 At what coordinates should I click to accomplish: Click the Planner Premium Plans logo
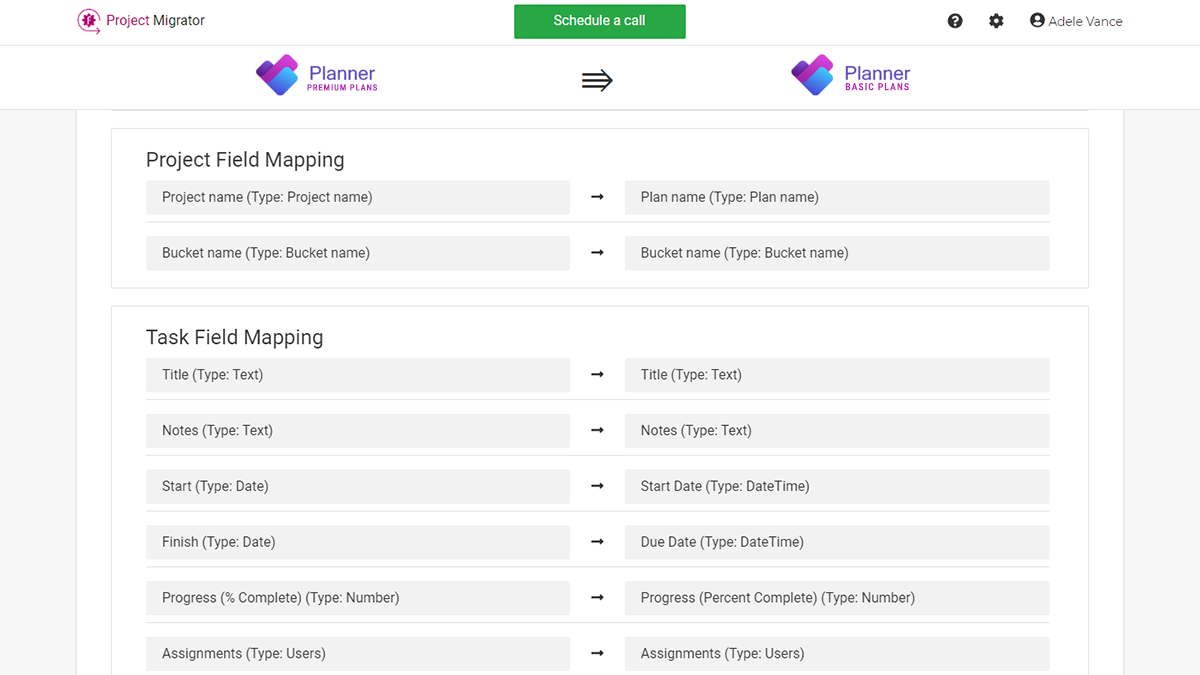pyautogui.click(x=317, y=76)
